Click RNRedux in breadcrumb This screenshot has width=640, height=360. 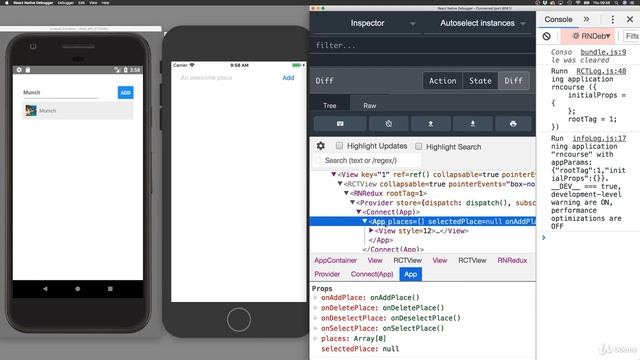(512, 260)
